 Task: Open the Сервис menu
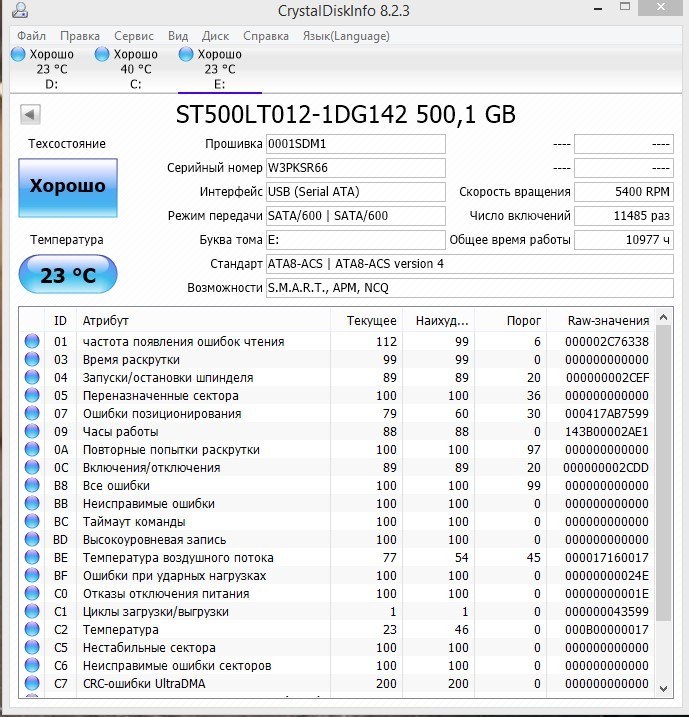click(134, 36)
